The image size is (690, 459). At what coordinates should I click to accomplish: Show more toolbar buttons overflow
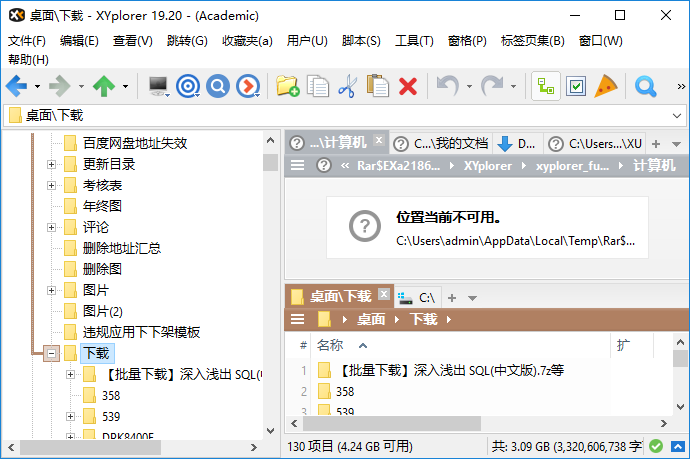point(681,86)
